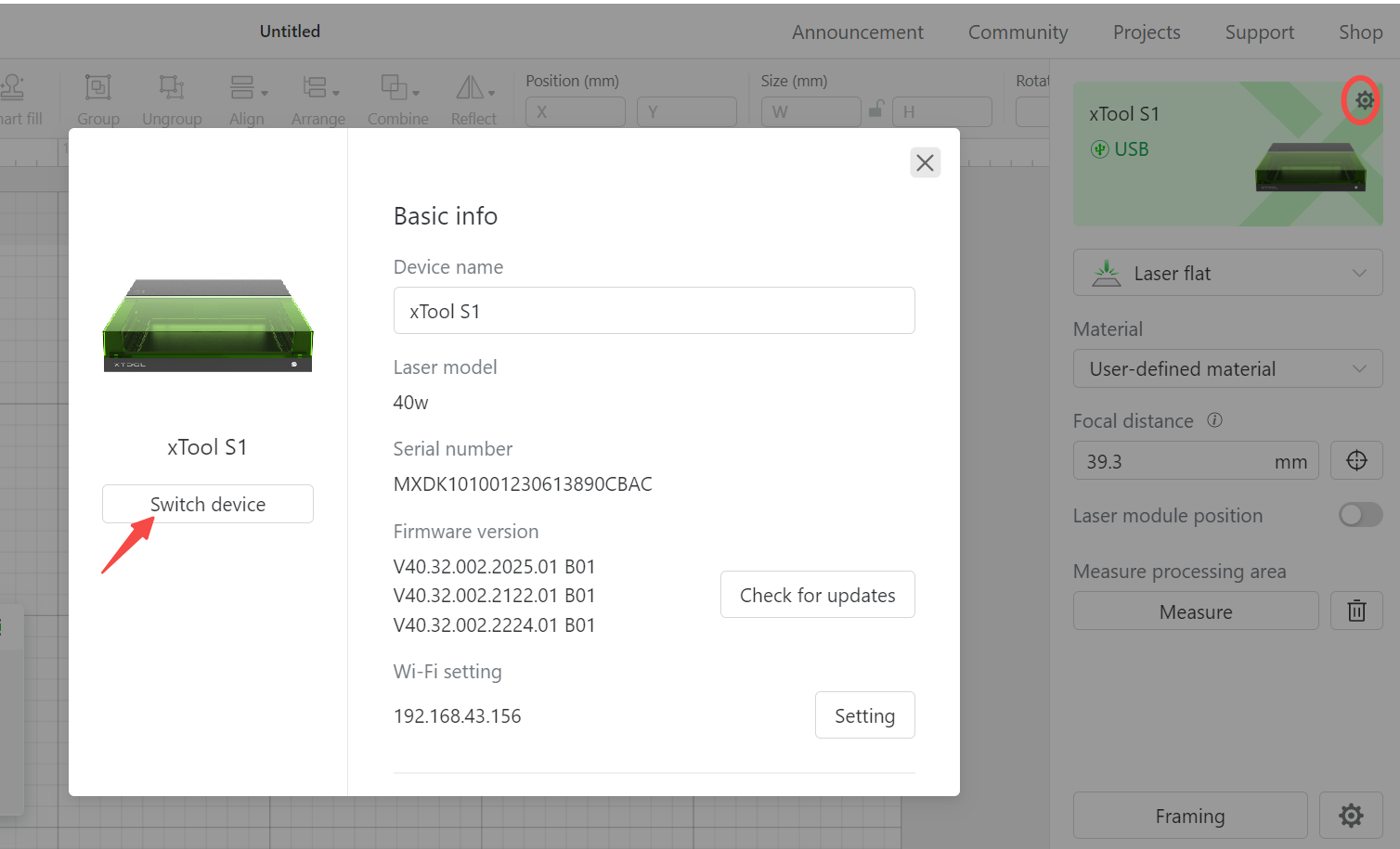Image resolution: width=1400 pixels, height=849 pixels.
Task: Open framing settings gear next to Framing
Action: tap(1351, 816)
